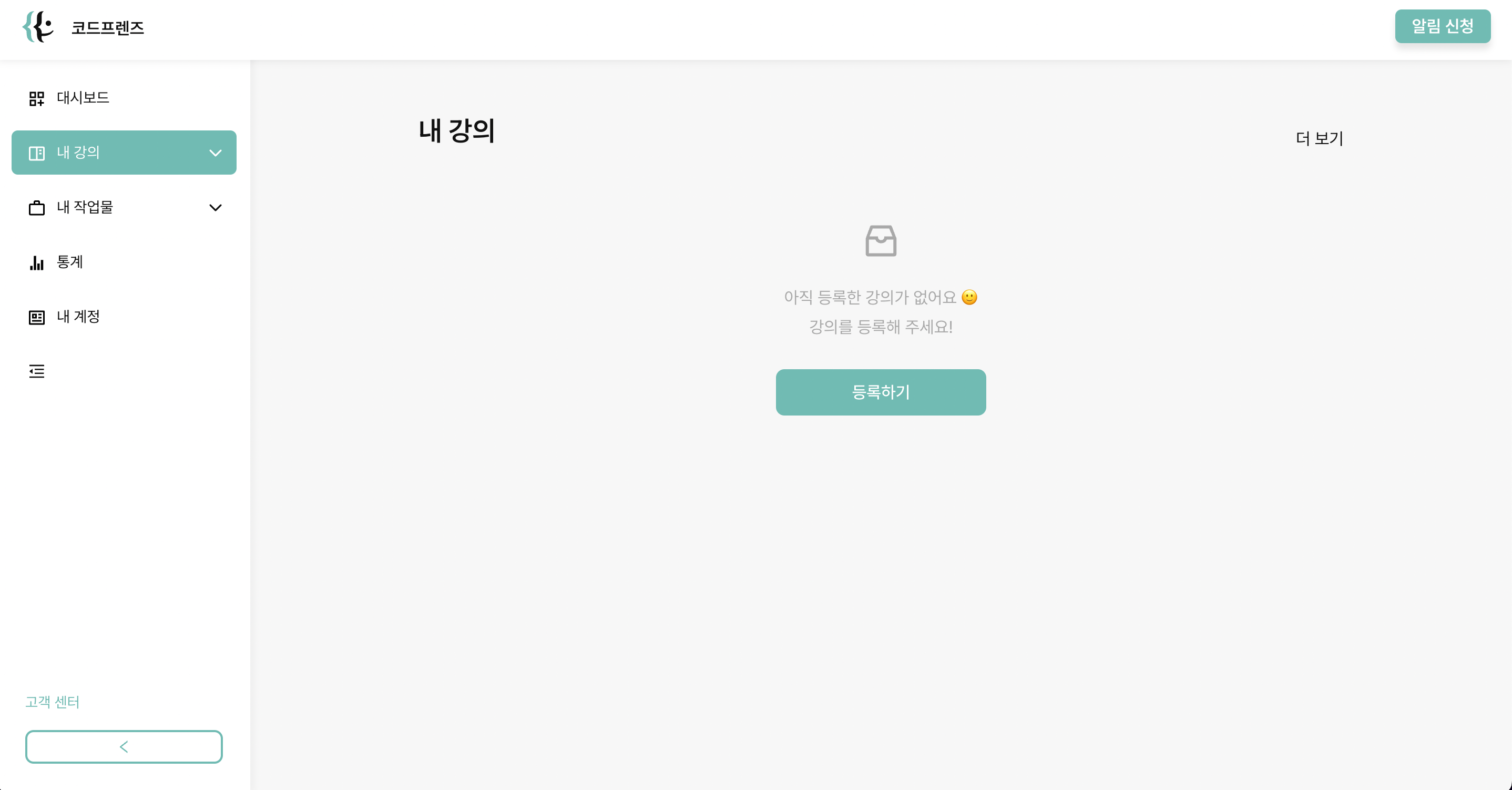The width and height of the screenshot is (1512, 790).
Task: Open the 더 보기 link
Action: tap(1319, 138)
